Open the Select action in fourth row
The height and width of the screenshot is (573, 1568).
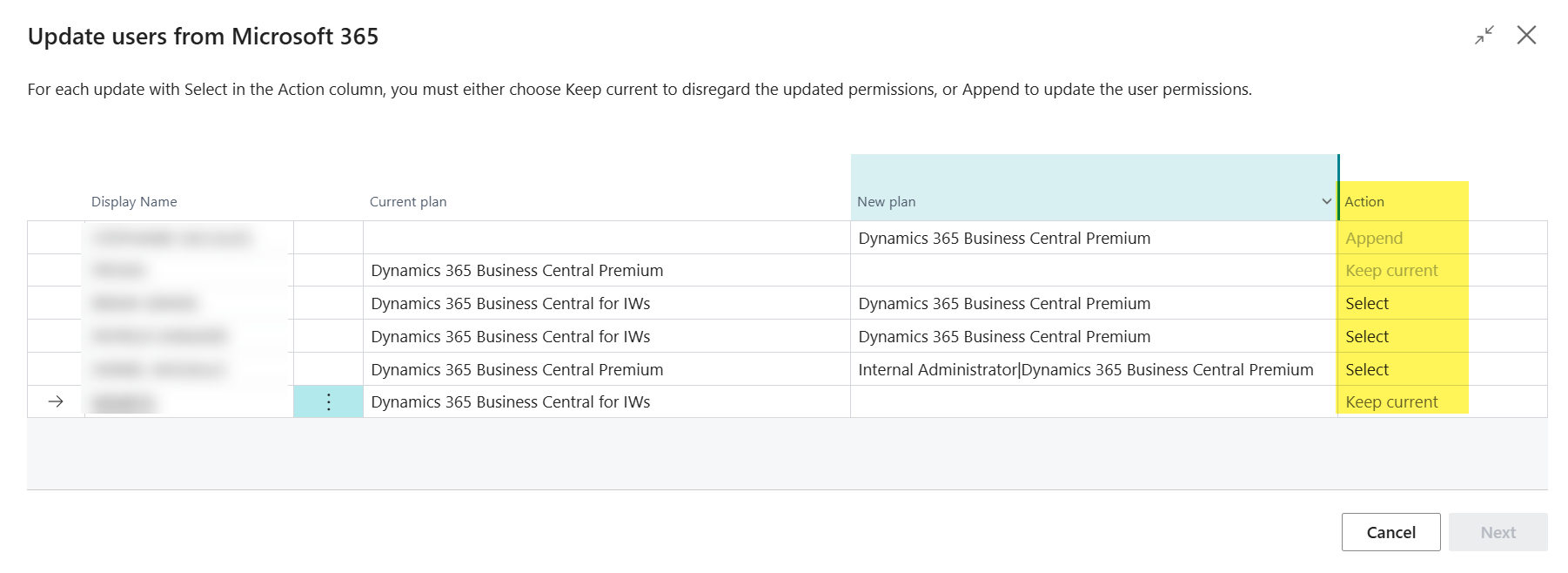pos(1367,337)
